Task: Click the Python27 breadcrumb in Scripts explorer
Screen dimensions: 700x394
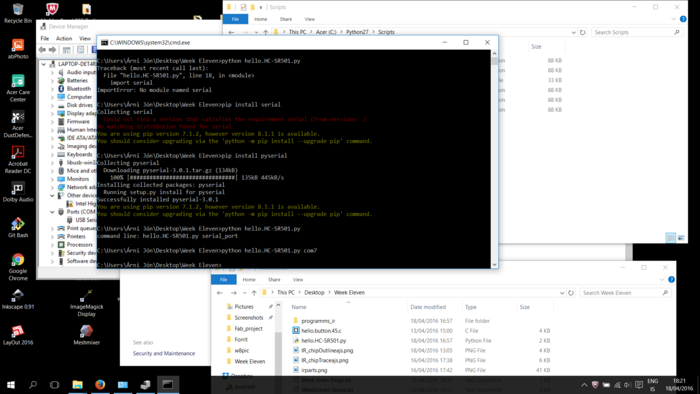Action: pyautogui.click(x=357, y=32)
